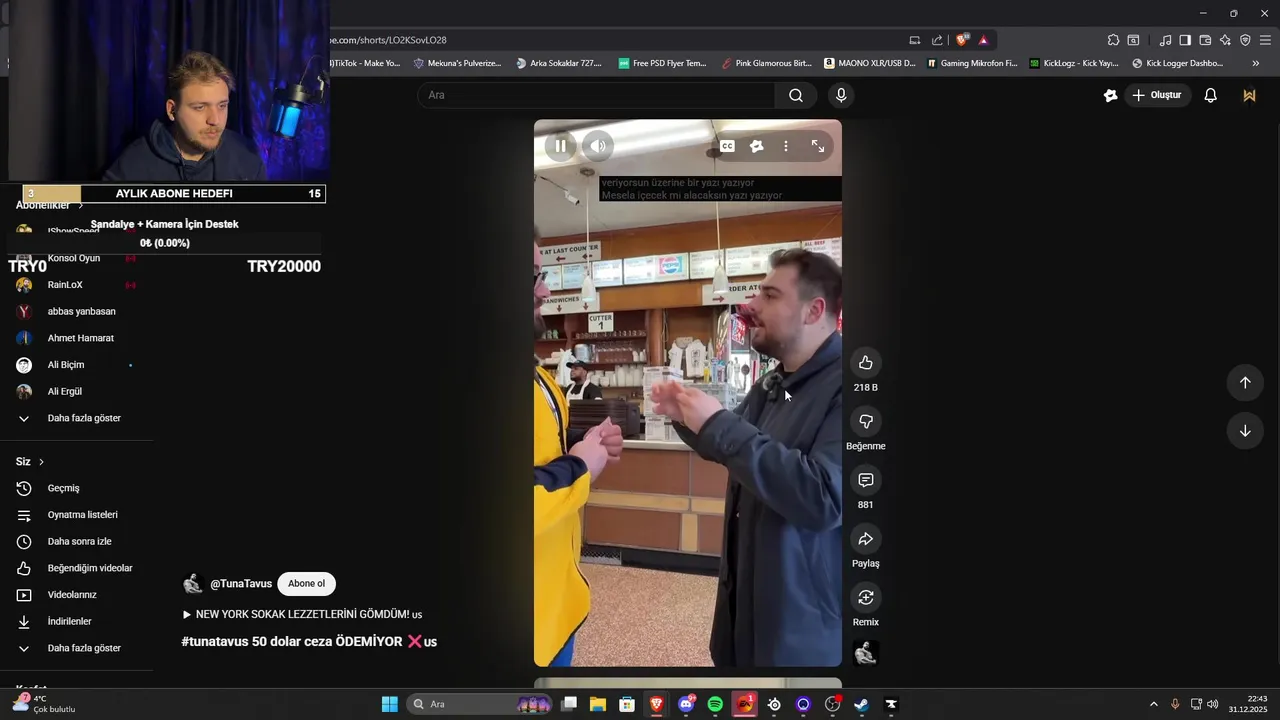The image size is (1280, 720).
Task: Open Spotify from the taskbar
Action: 715,704
